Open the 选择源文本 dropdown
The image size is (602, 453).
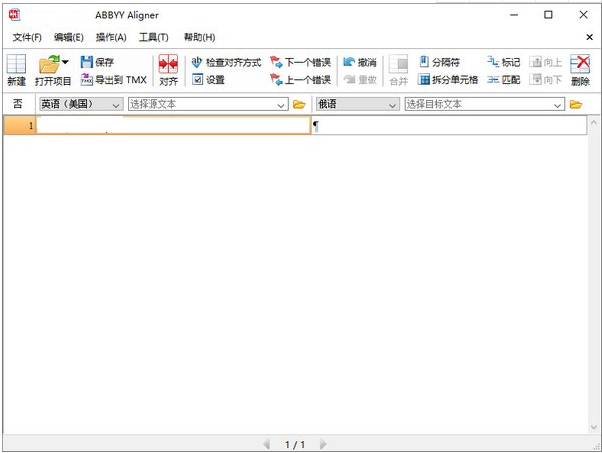[208, 104]
